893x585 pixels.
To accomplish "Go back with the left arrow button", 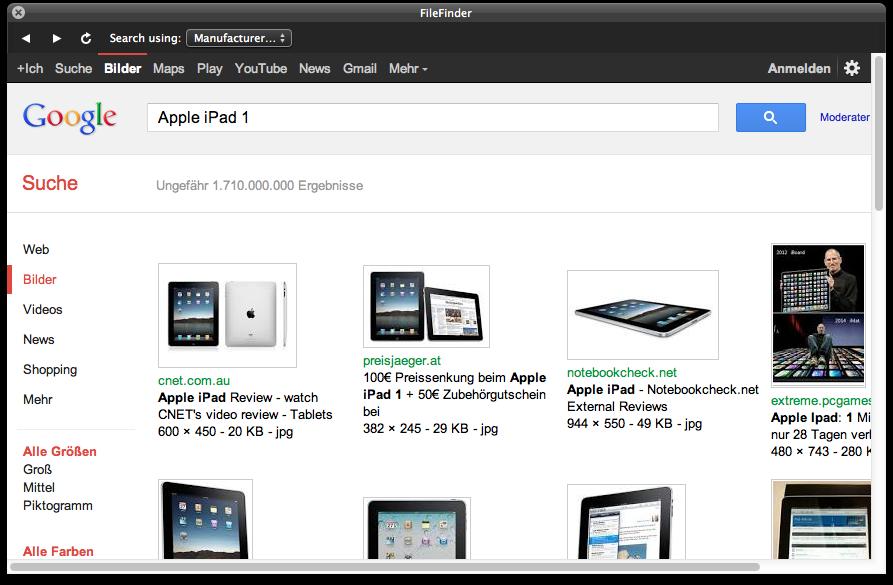I will (26, 38).
